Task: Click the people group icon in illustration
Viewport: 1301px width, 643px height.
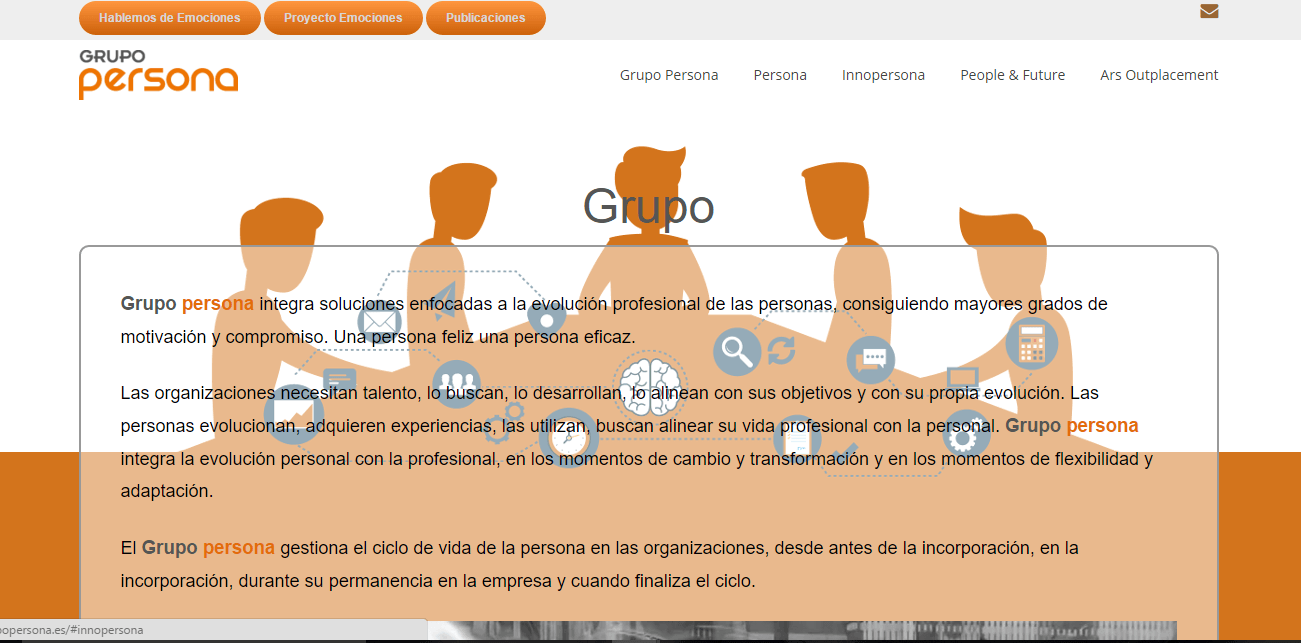Action: [x=459, y=383]
